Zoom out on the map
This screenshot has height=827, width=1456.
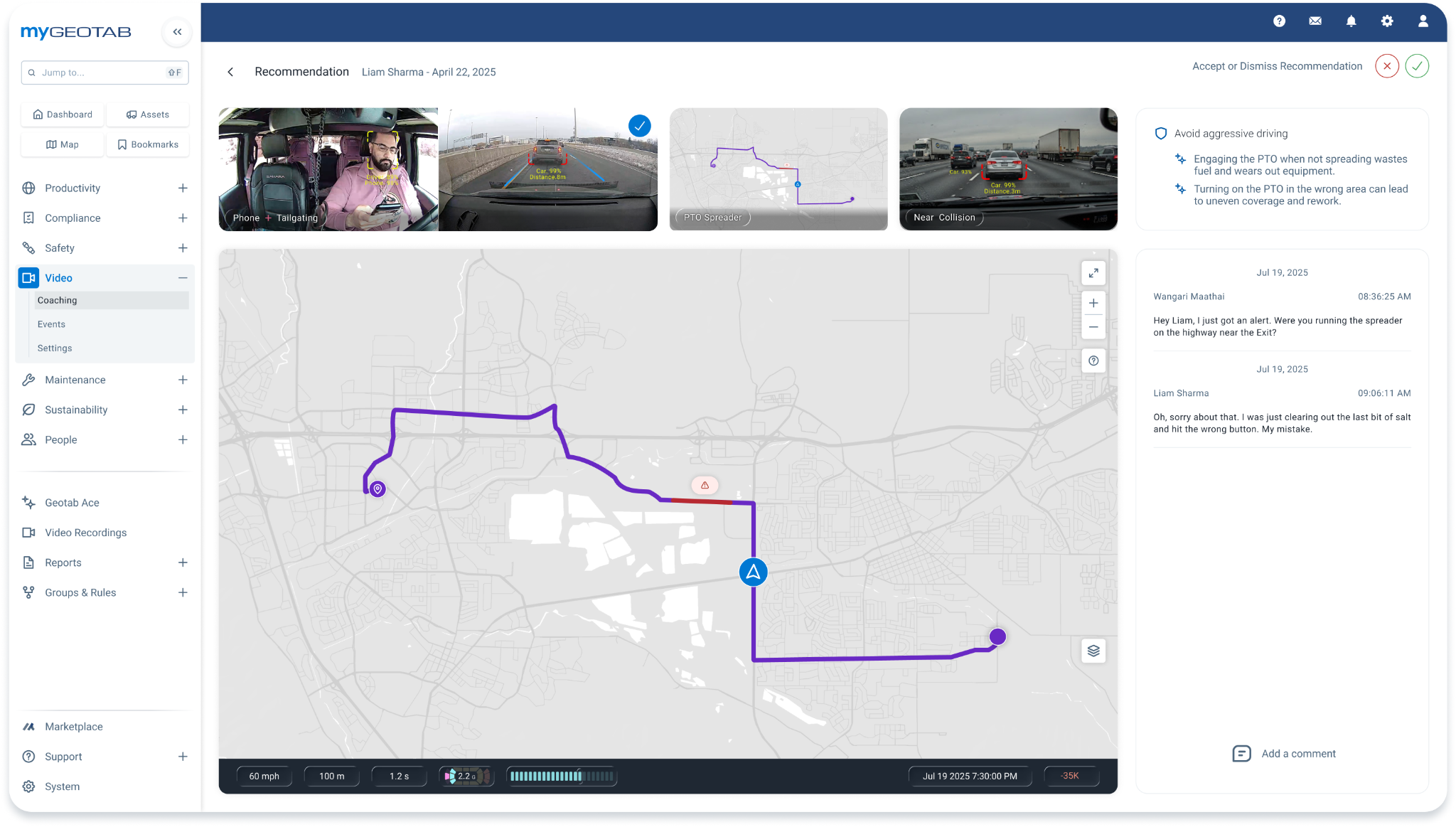click(x=1093, y=327)
